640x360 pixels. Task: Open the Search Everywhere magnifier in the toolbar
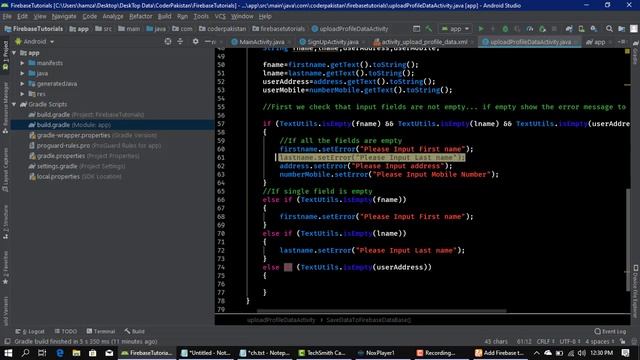click(609, 29)
